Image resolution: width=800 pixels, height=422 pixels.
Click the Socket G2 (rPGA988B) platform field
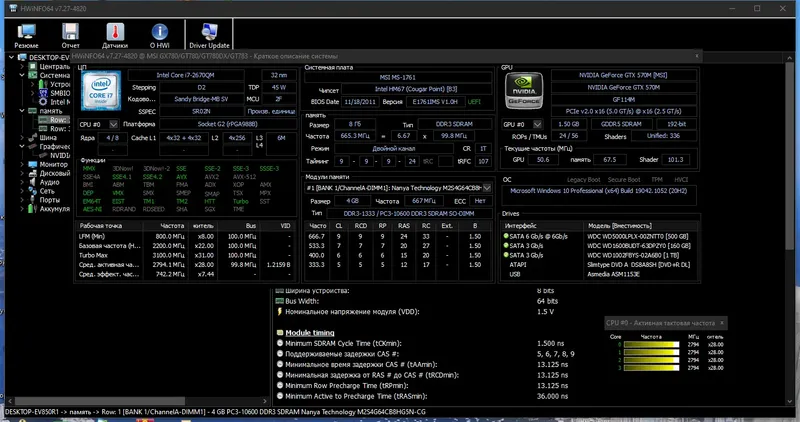tap(228, 124)
